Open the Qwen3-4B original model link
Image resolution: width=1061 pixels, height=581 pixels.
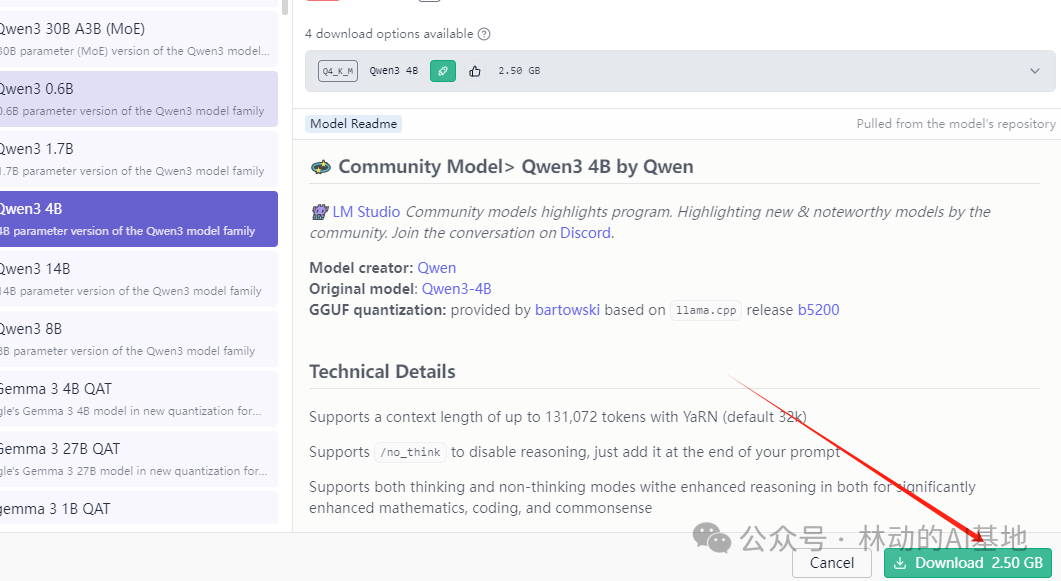[456, 289]
